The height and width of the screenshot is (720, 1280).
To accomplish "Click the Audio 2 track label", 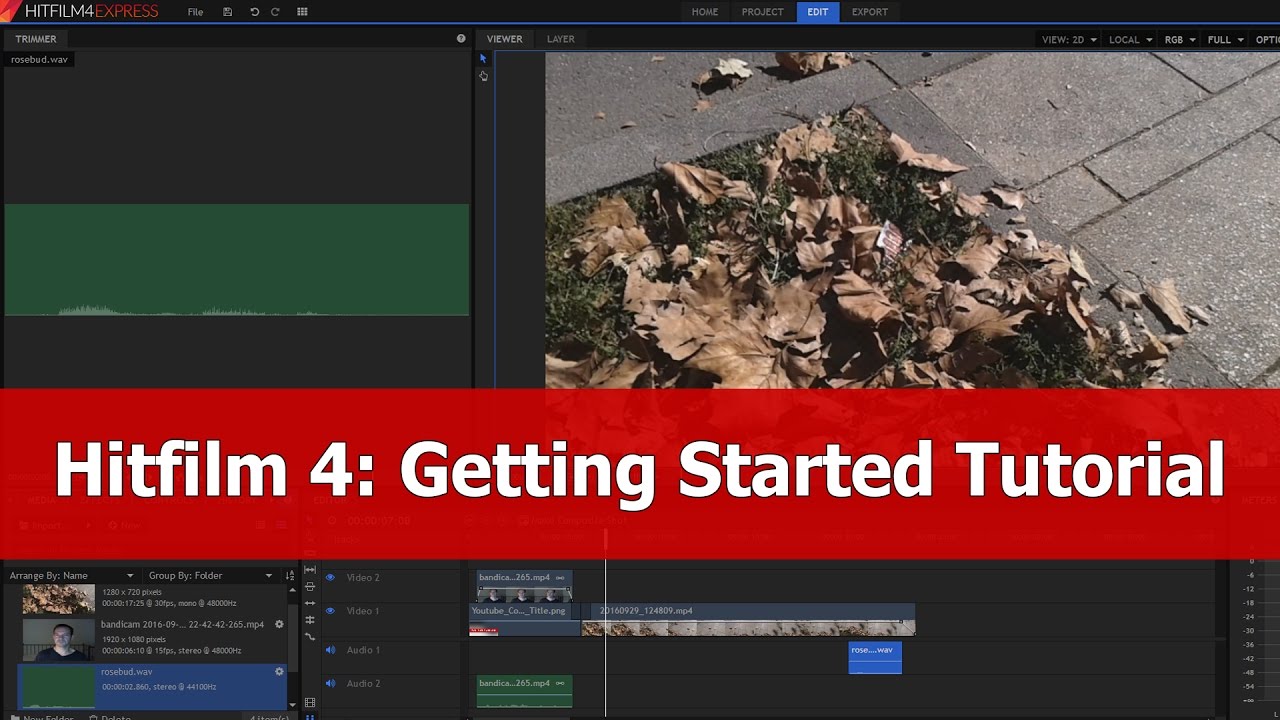I will [363, 684].
